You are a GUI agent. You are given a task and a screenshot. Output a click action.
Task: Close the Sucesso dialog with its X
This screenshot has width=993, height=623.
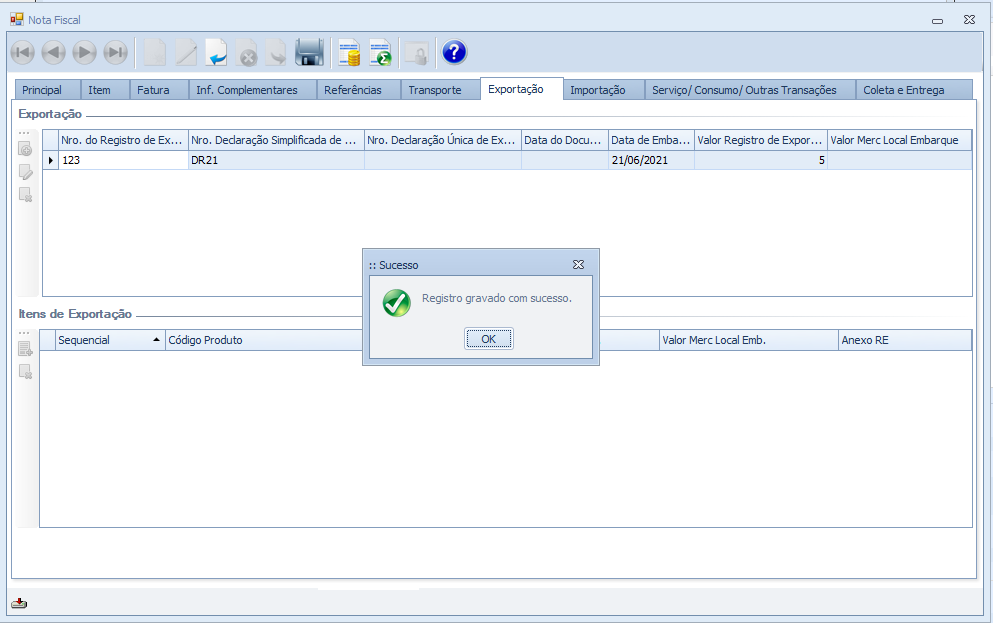[578, 265]
